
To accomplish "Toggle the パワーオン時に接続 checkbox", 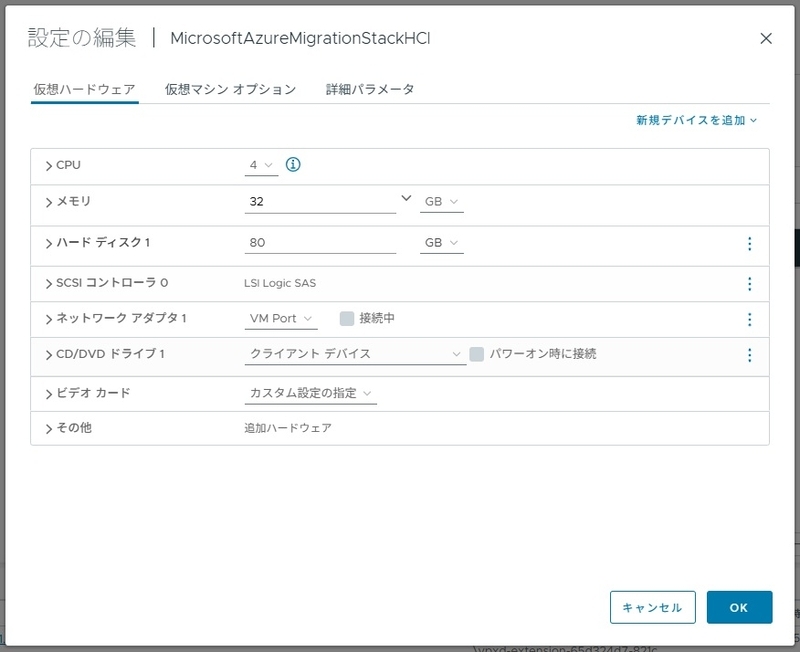I will pos(477,354).
